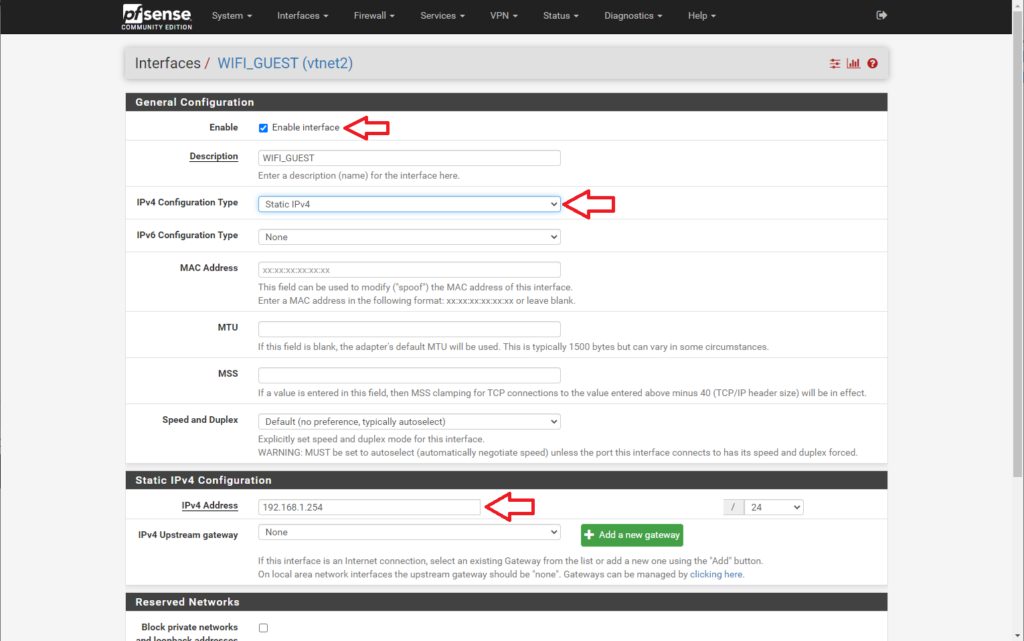Click the scrollbar up arrow
Screen dimensions: 1024x641
(x=1017, y=5)
